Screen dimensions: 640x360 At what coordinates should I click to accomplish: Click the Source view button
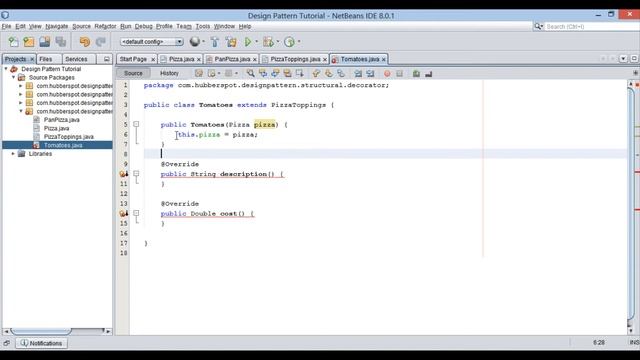pos(133,73)
